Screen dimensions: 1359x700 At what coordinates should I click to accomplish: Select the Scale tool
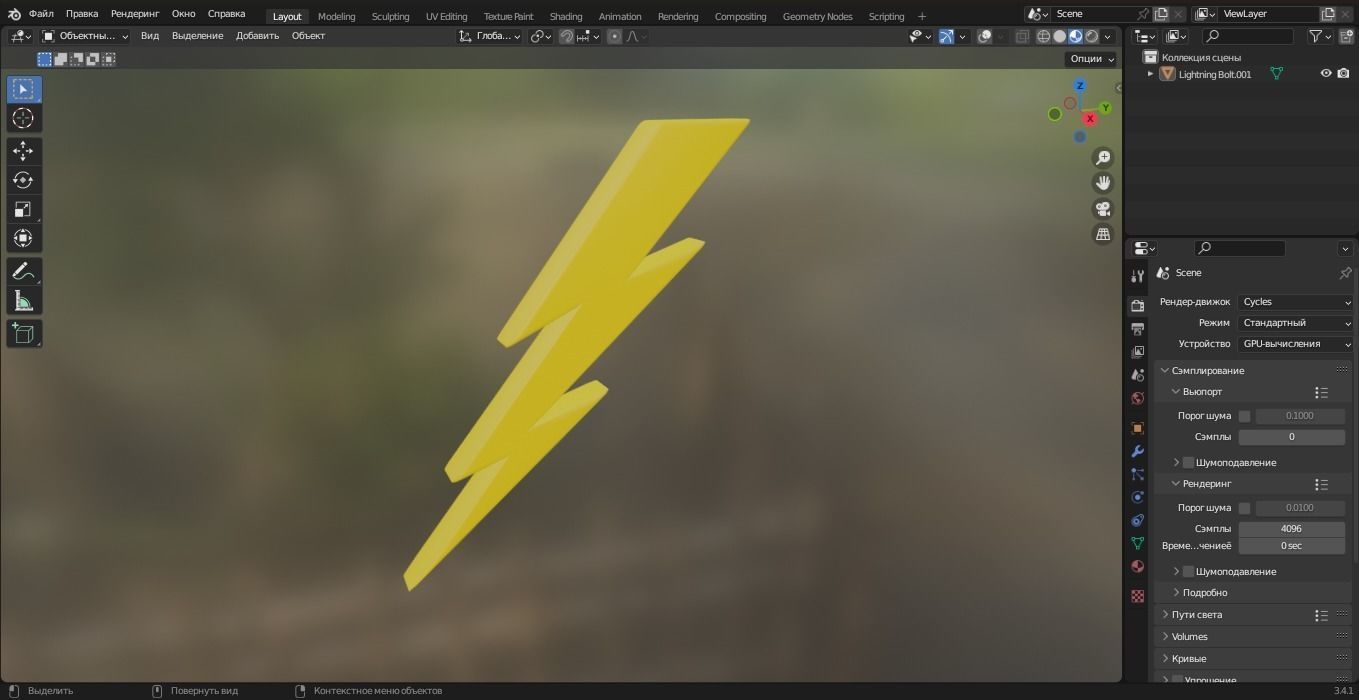click(23, 209)
